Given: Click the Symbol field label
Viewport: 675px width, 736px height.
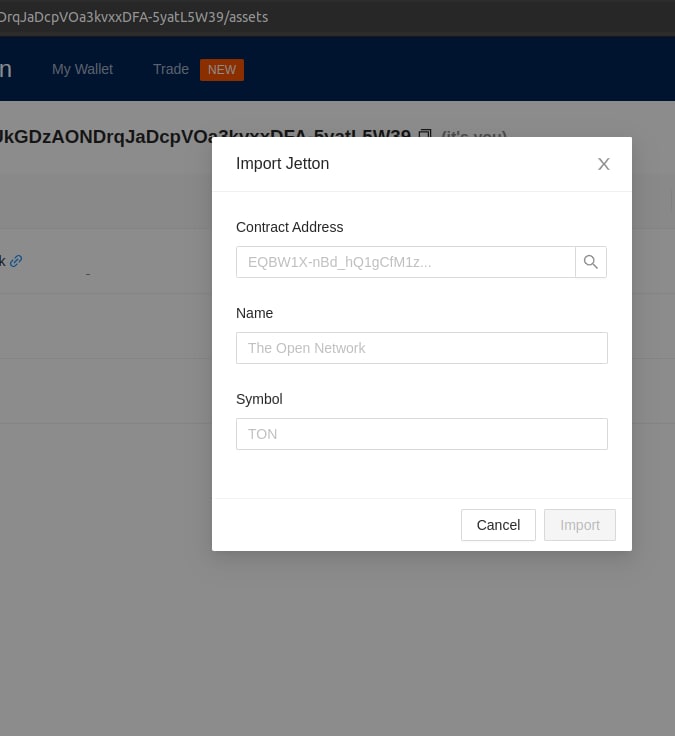Looking at the screenshot, I should click(x=259, y=399).
